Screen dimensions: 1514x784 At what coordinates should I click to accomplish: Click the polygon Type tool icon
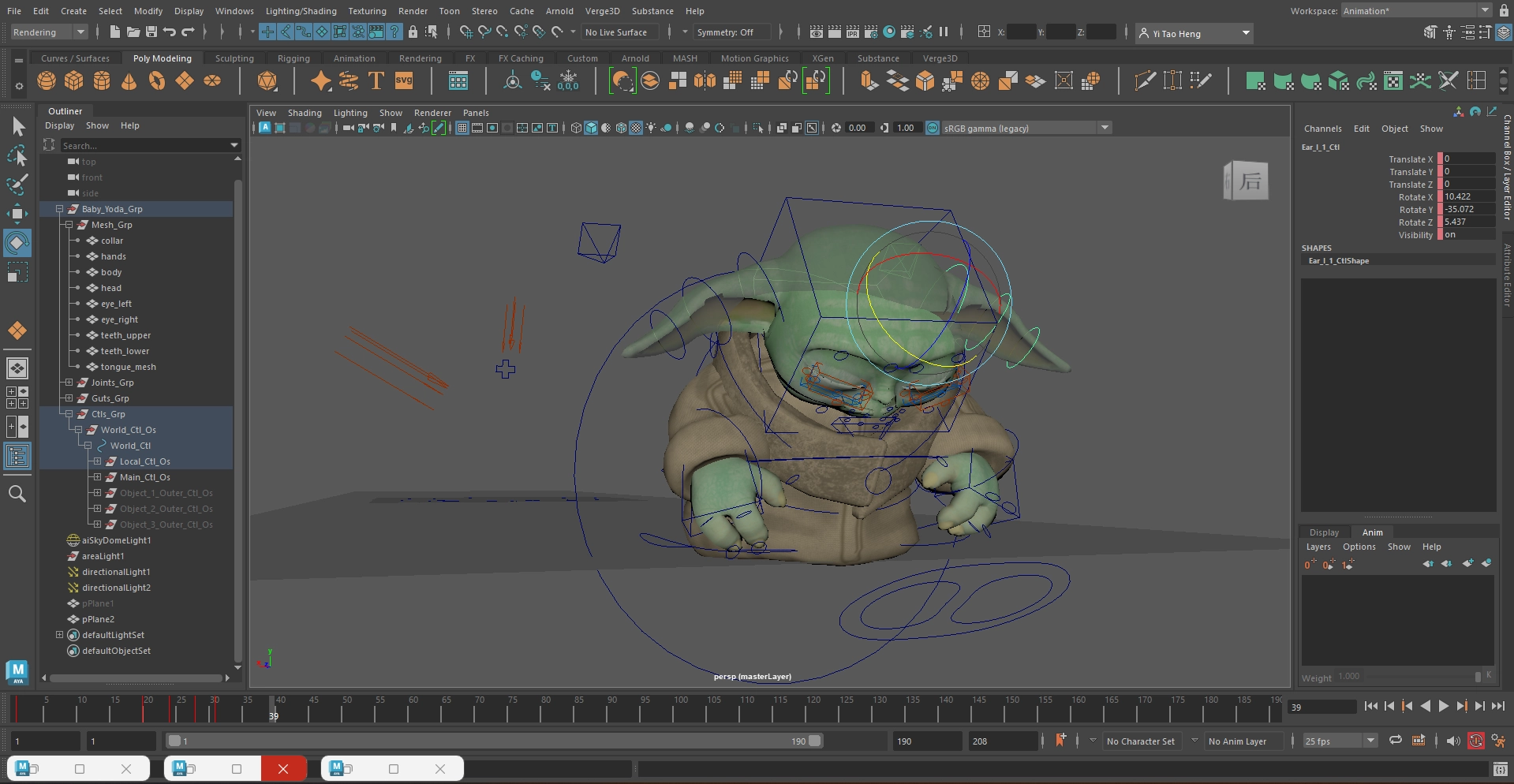(376, 81)
